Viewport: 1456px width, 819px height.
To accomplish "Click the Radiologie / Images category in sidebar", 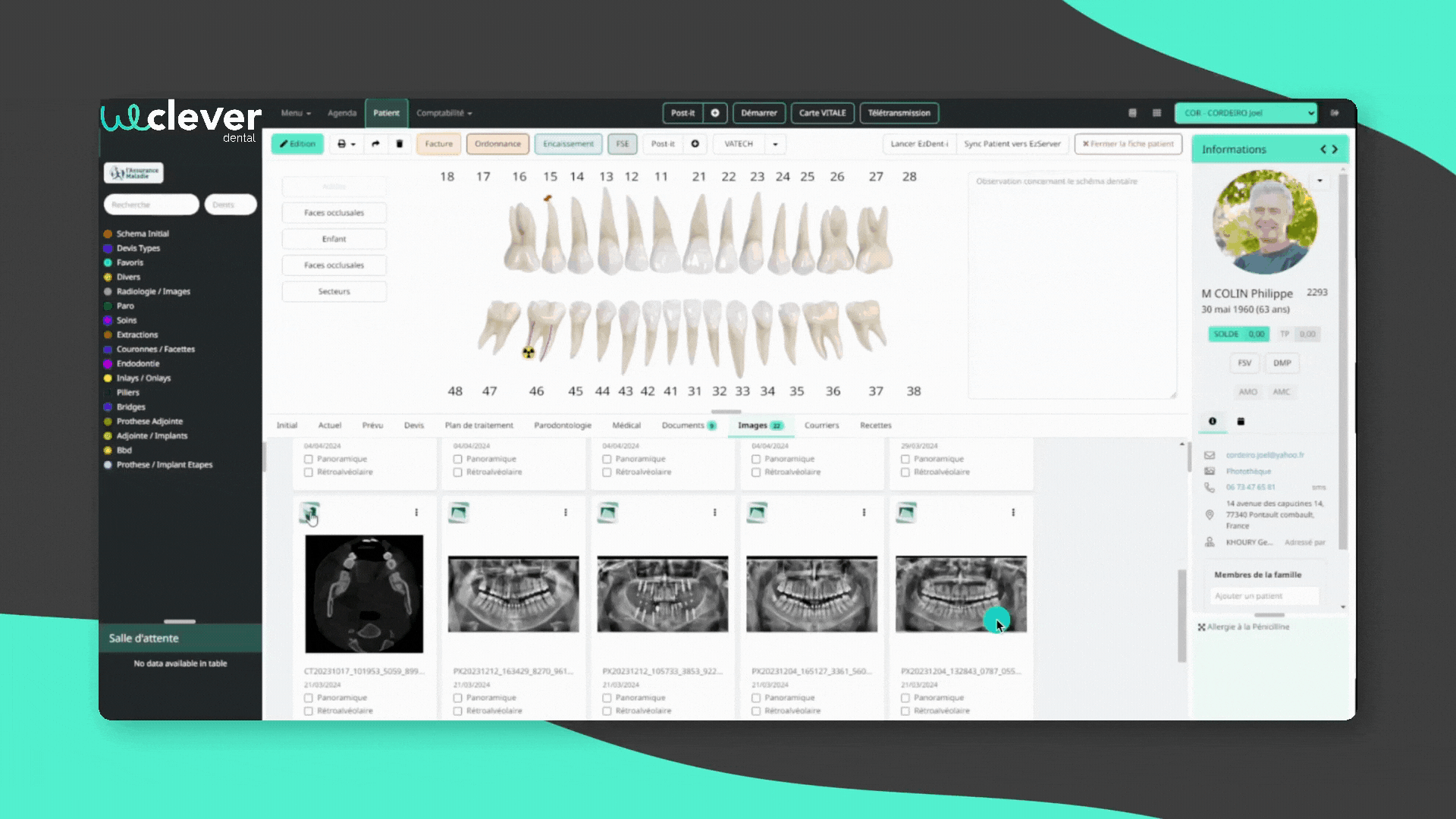I will (153, 291).
